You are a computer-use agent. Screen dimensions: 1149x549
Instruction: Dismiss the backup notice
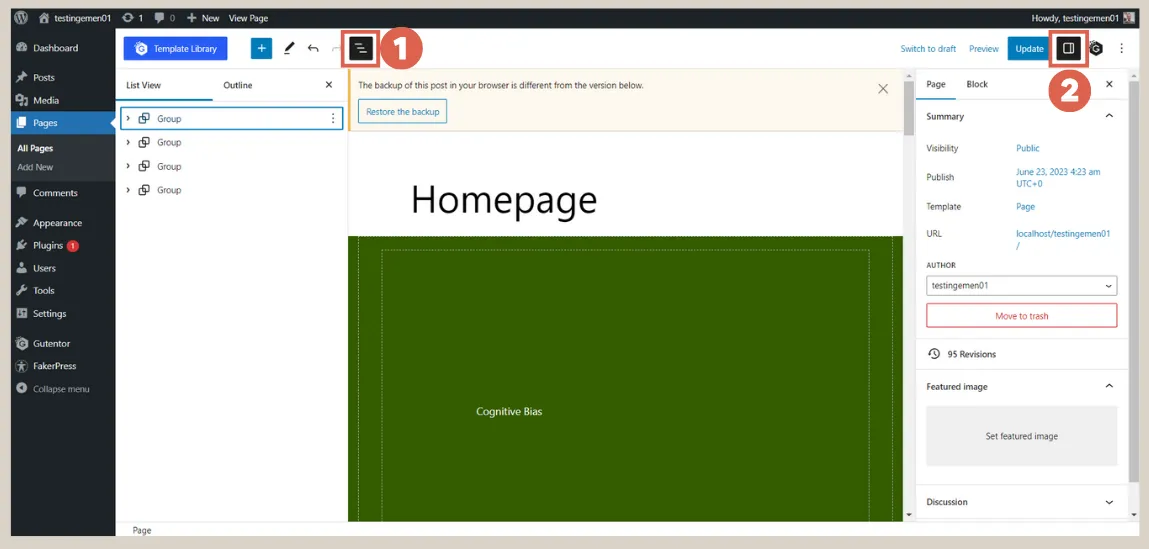883,89
